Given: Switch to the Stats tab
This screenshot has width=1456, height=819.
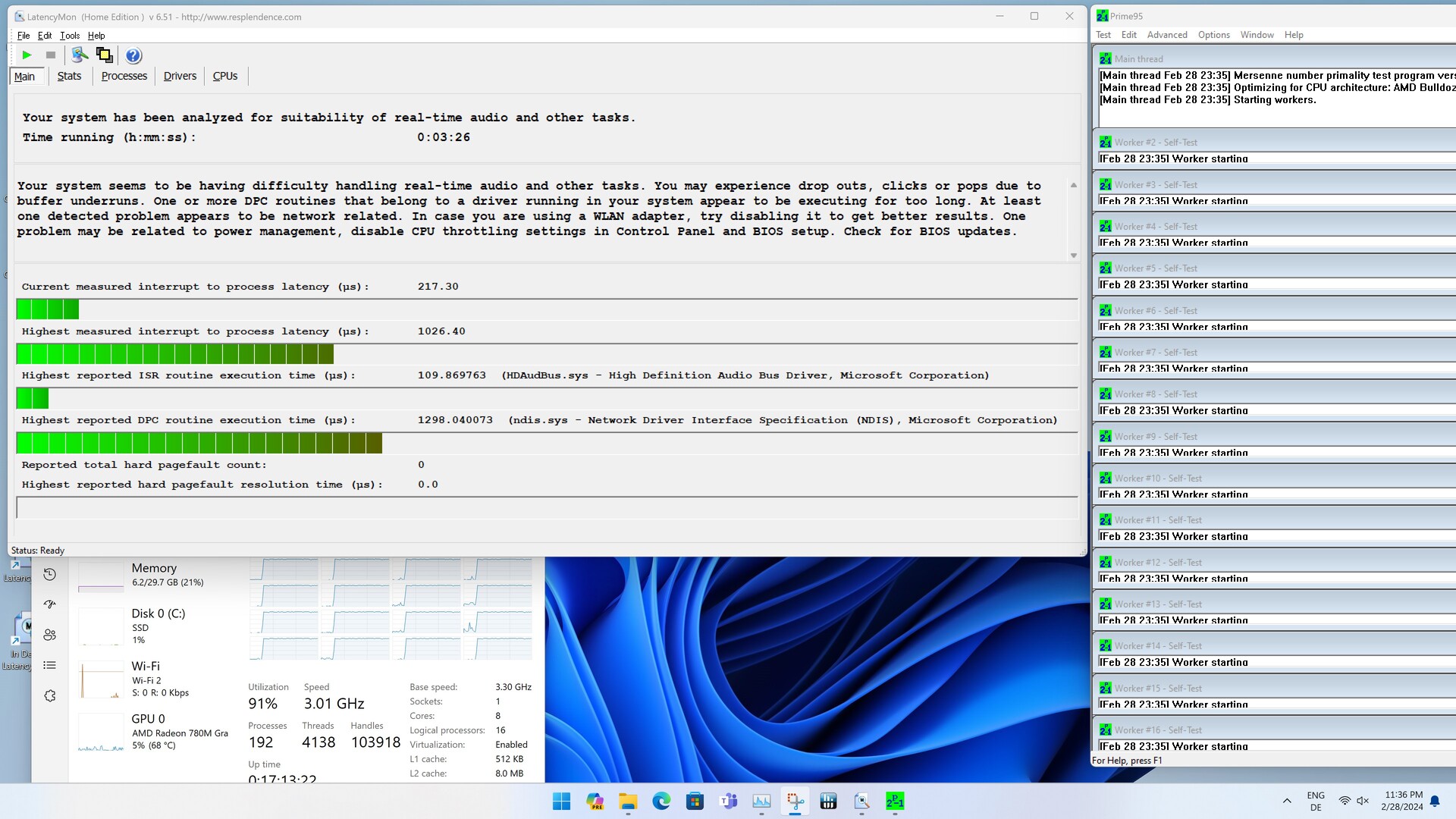Looking at the screenshot, I should (x=69, y=76).
